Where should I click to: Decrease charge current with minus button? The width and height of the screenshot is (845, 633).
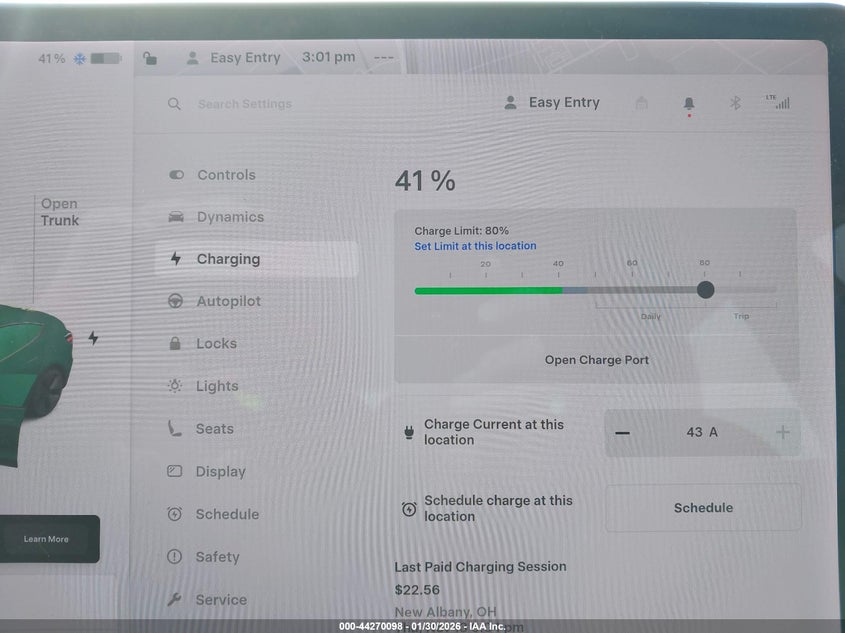pos(622,433)
